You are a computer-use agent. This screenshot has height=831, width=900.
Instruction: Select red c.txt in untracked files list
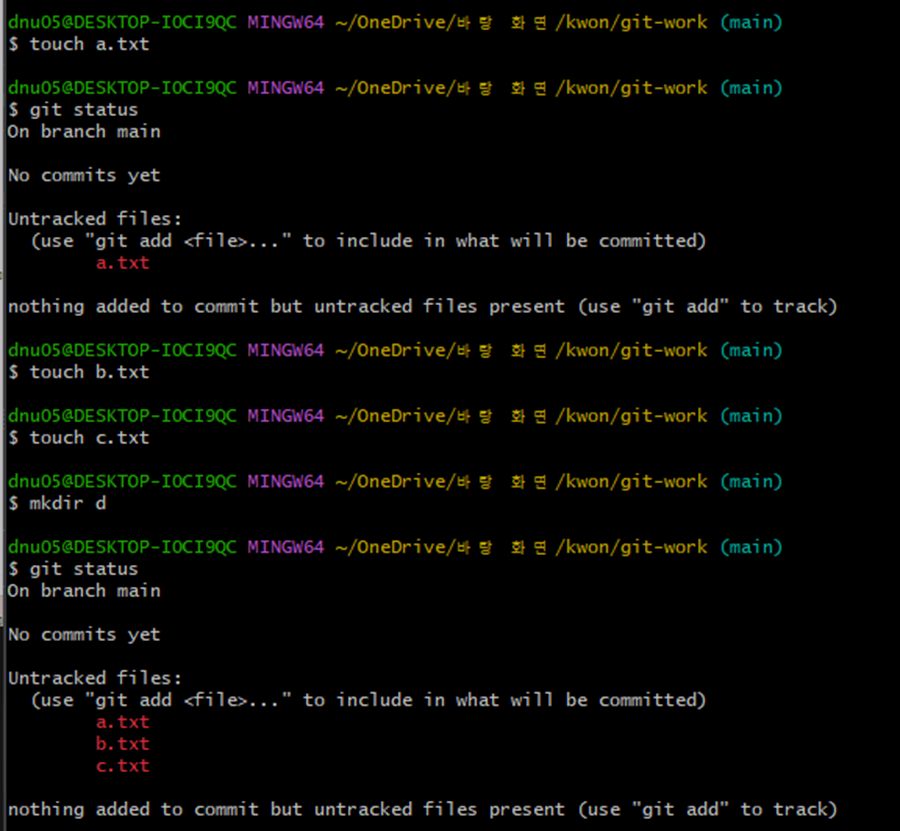123,766
